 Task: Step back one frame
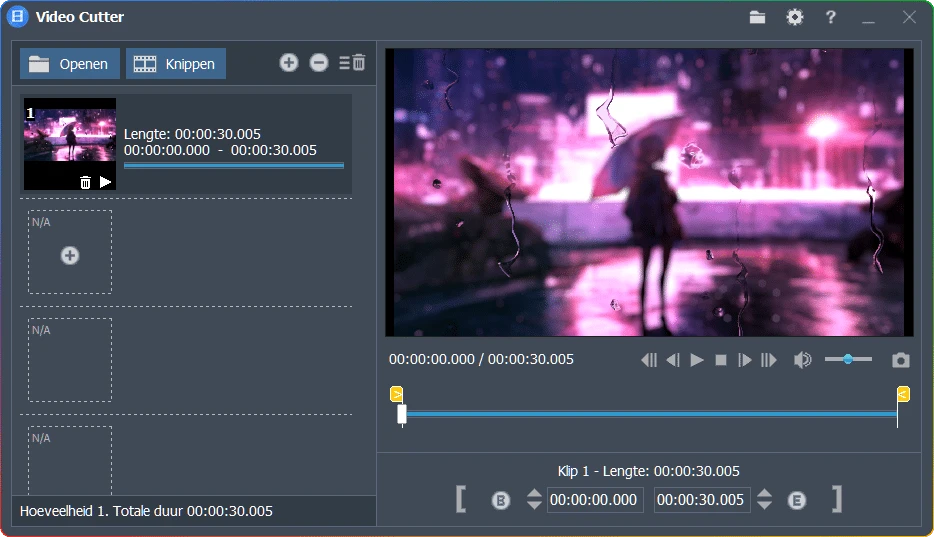pos(673,360)
